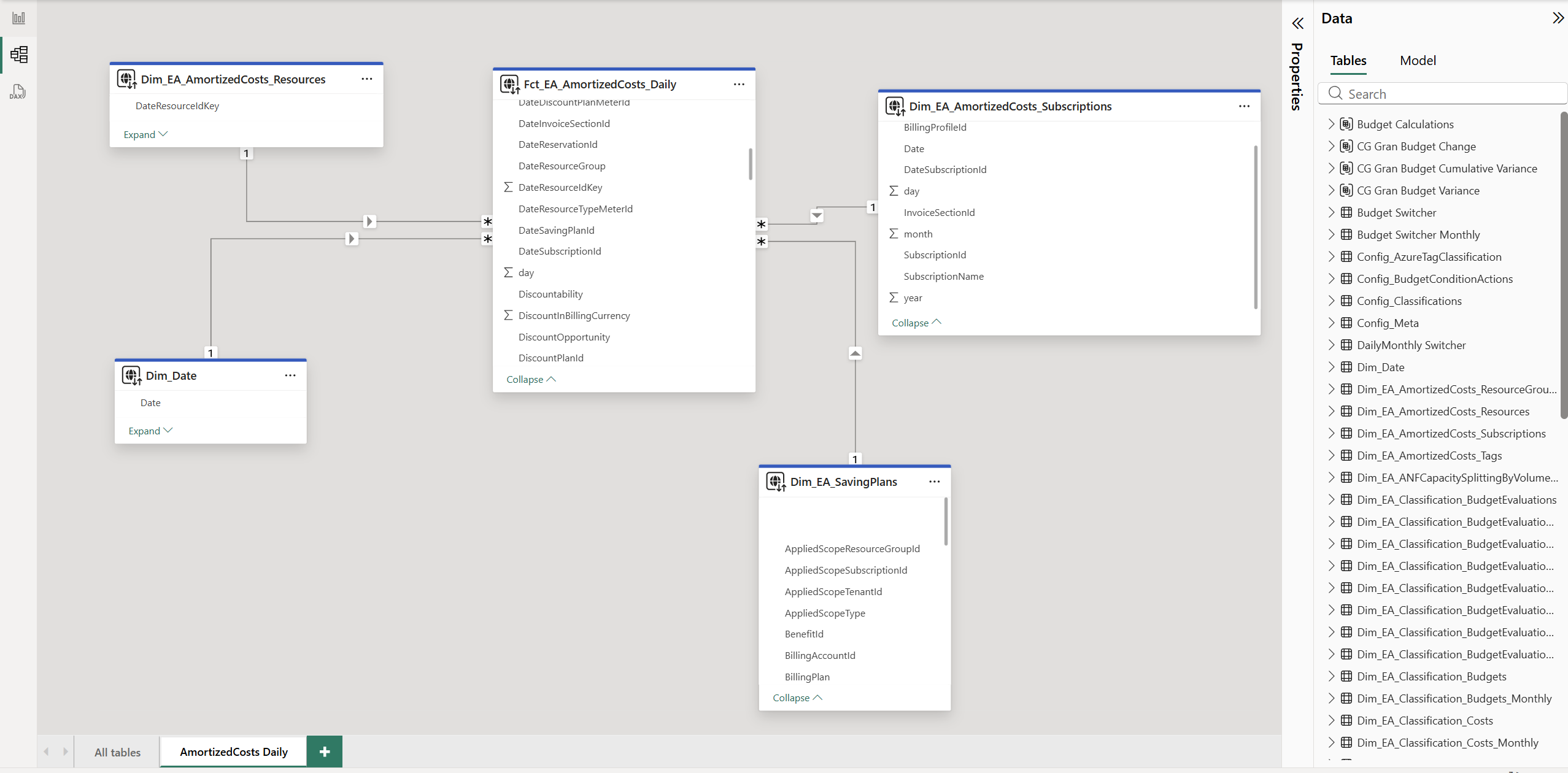The image size is (1568, 773).
Task: Expand the Dim_EA_AmortizedCosts_Resources table card
Action: point(145,134)
